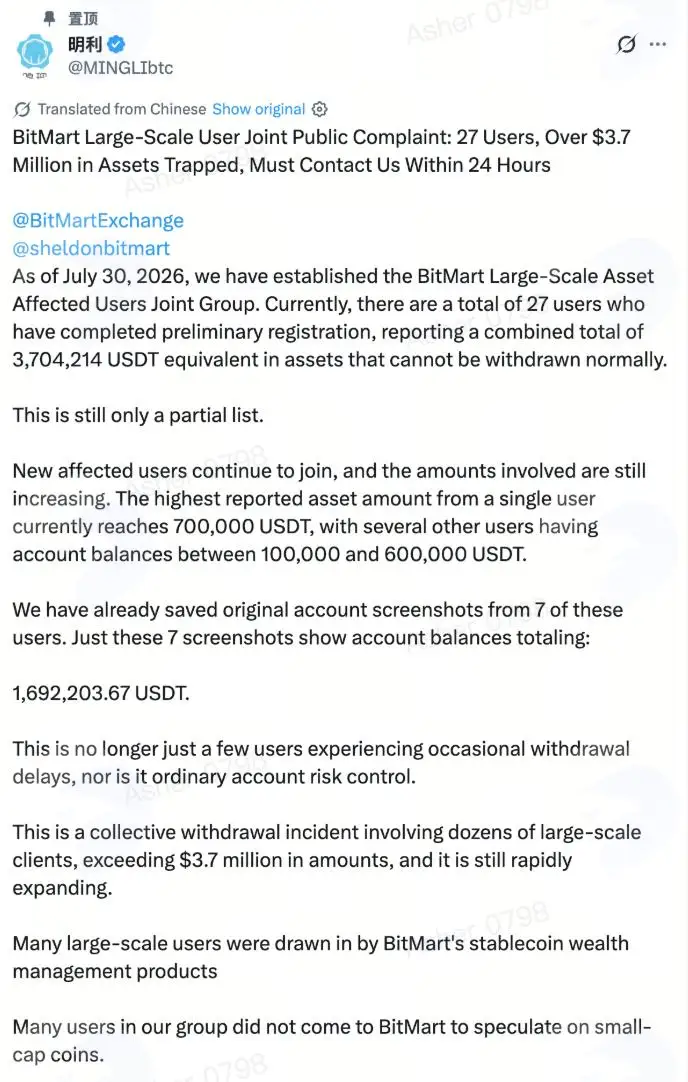The image size is (688, 1082).
Task: Visit the @BitMartExchange mention
Action: [98, 220]
